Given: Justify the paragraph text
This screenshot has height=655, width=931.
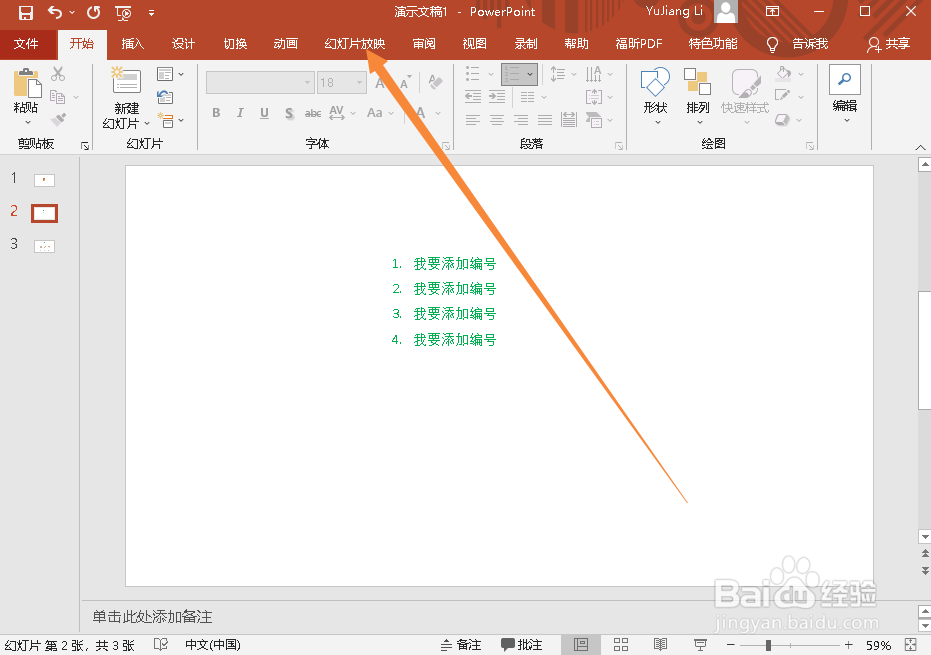Looking at the screenshot, I should 544,120.
